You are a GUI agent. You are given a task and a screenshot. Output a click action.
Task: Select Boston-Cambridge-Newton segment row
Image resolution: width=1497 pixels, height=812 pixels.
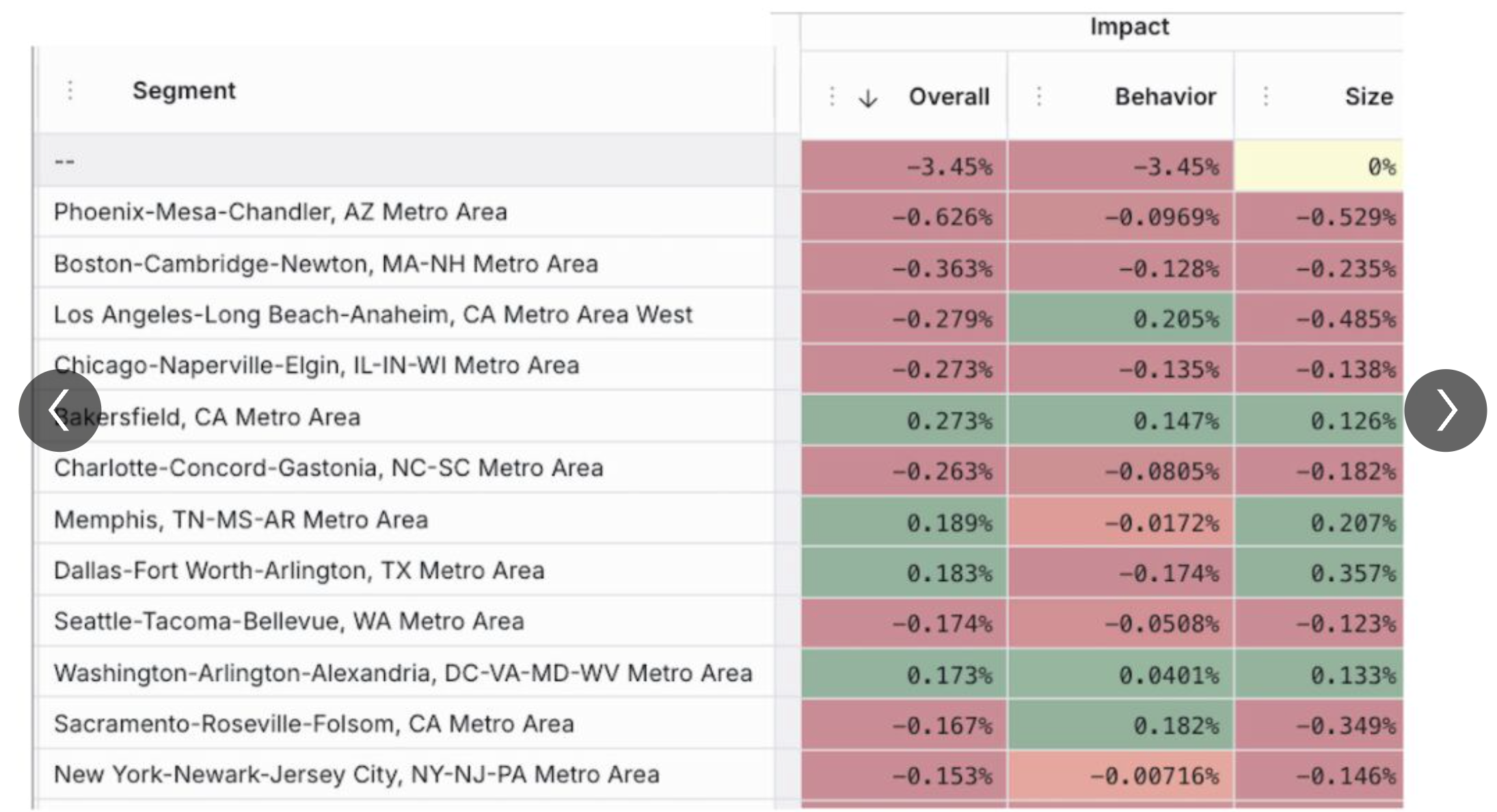[325, 264]
